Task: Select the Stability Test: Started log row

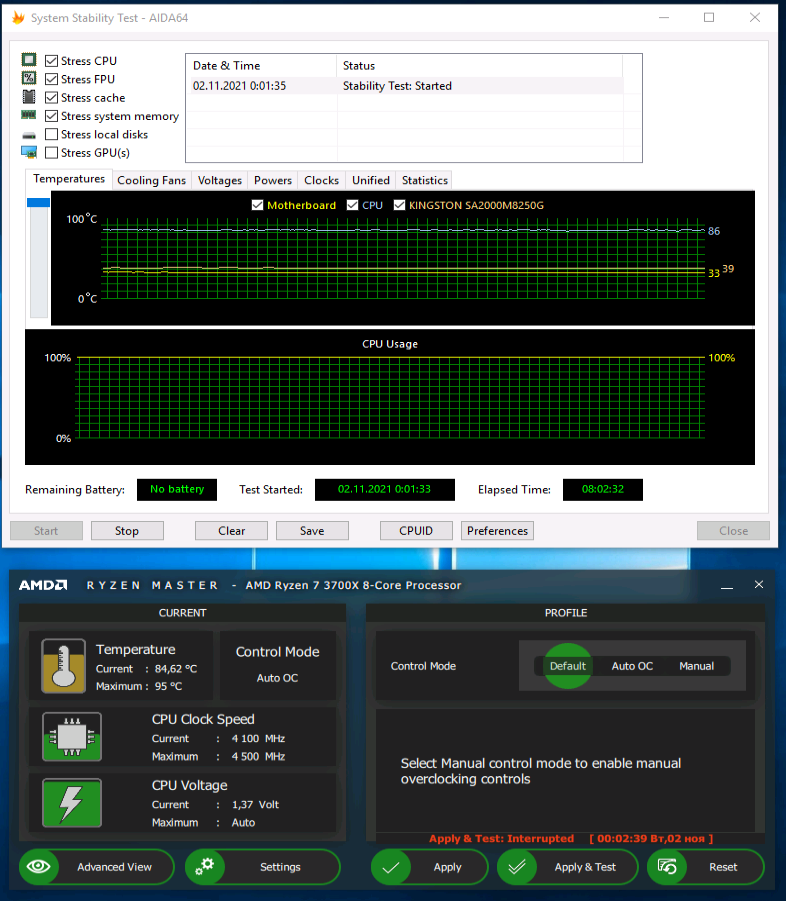Action: pyautogui.click(x=405, y=86)
